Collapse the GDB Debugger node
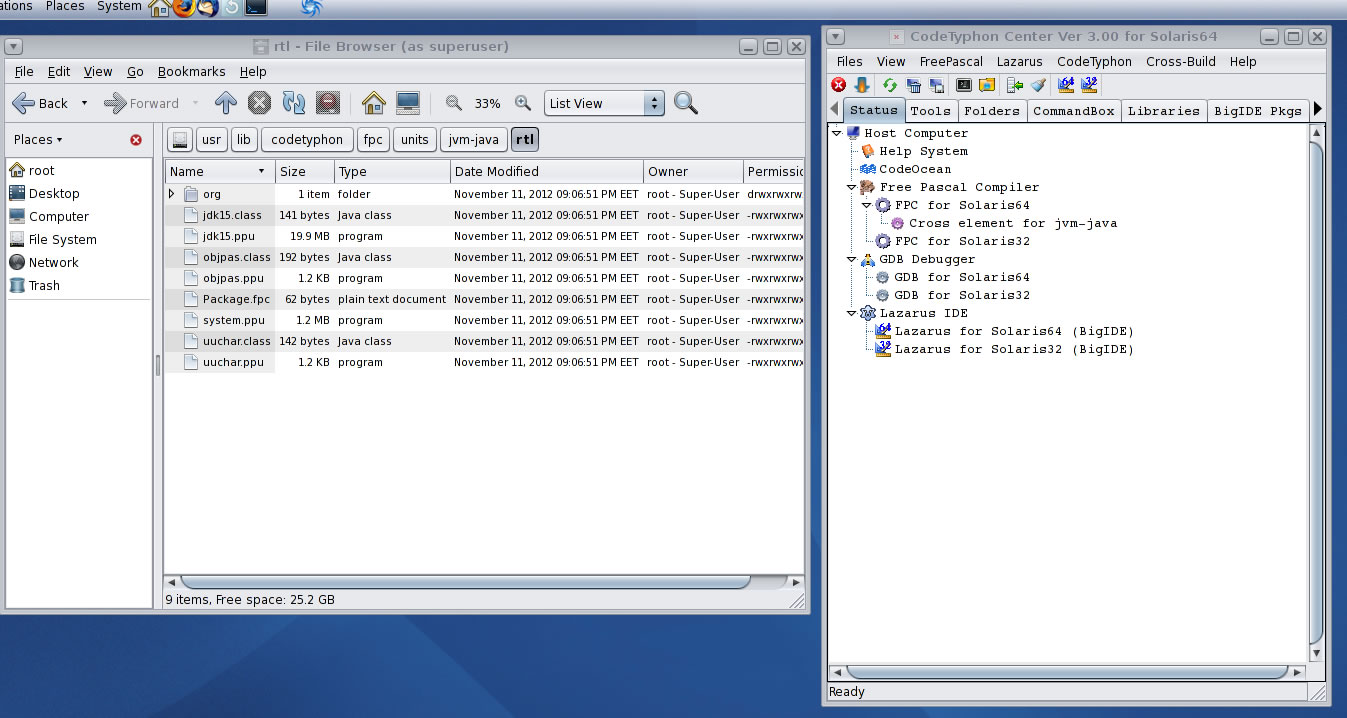Image resolution: width=1347 pixels, height=718 pixels. coord(851,259)
